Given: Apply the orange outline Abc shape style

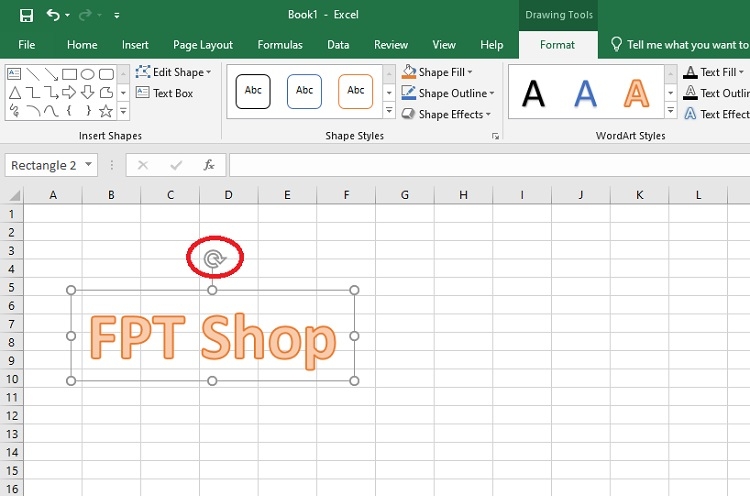Looking at the screenshot, I should [355, 91].
